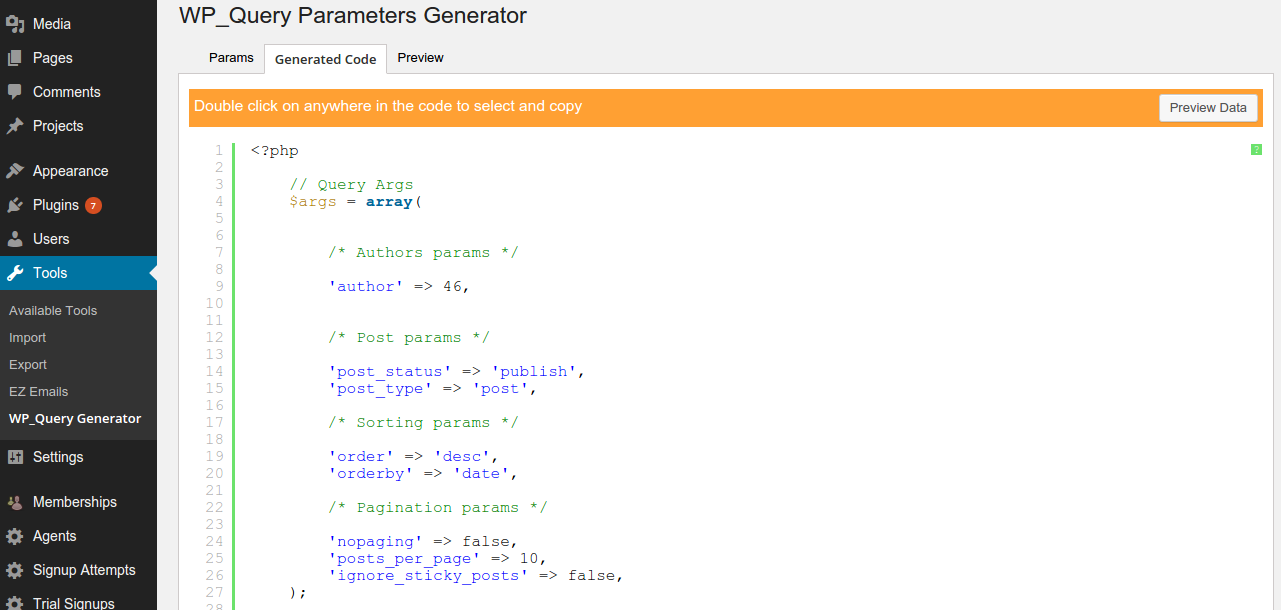Click the Projects pin icon
Image resolution: width=1281 pixels, height=610 pixels.
pyautogui.click(x=15, y=126)
